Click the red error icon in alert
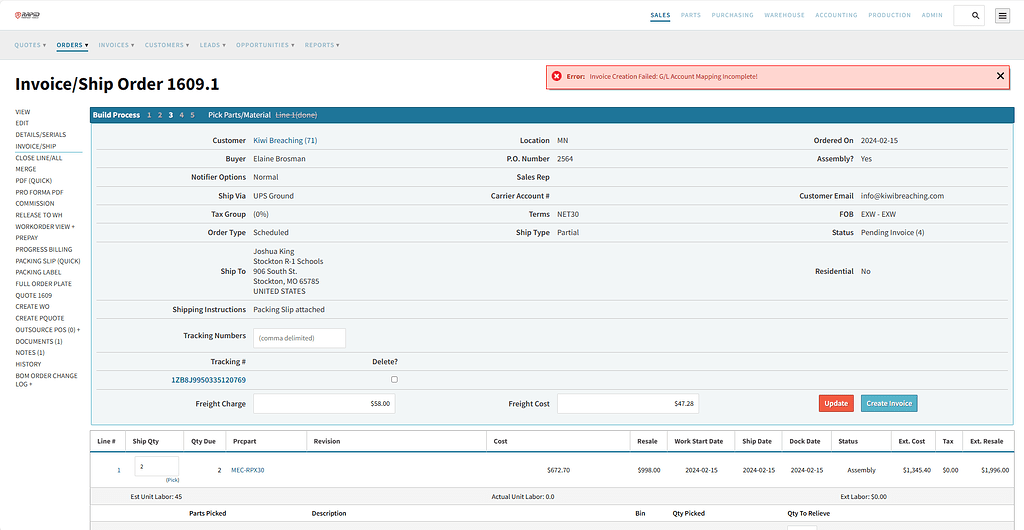Screen dimensions: 1024x530 point(556,76)
